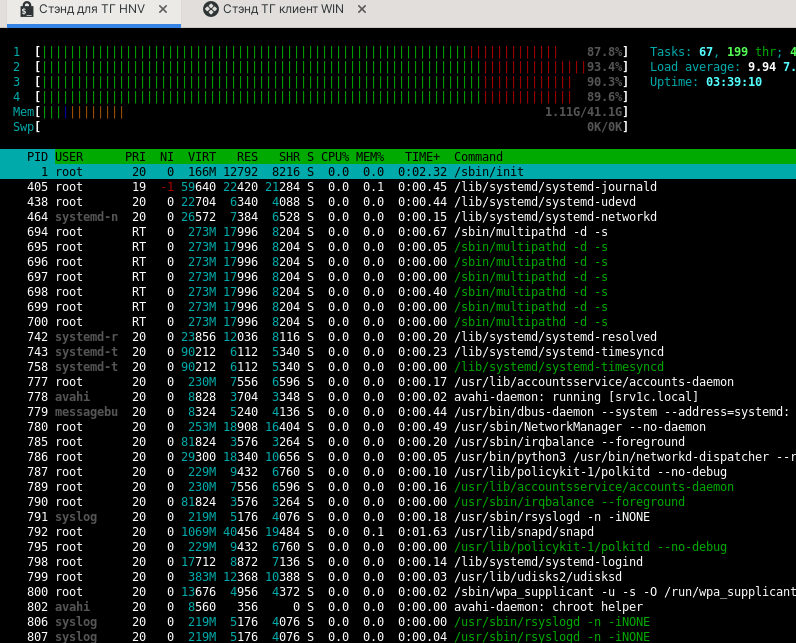Select the /usr/lib/snapd/snapd process row

400,532
